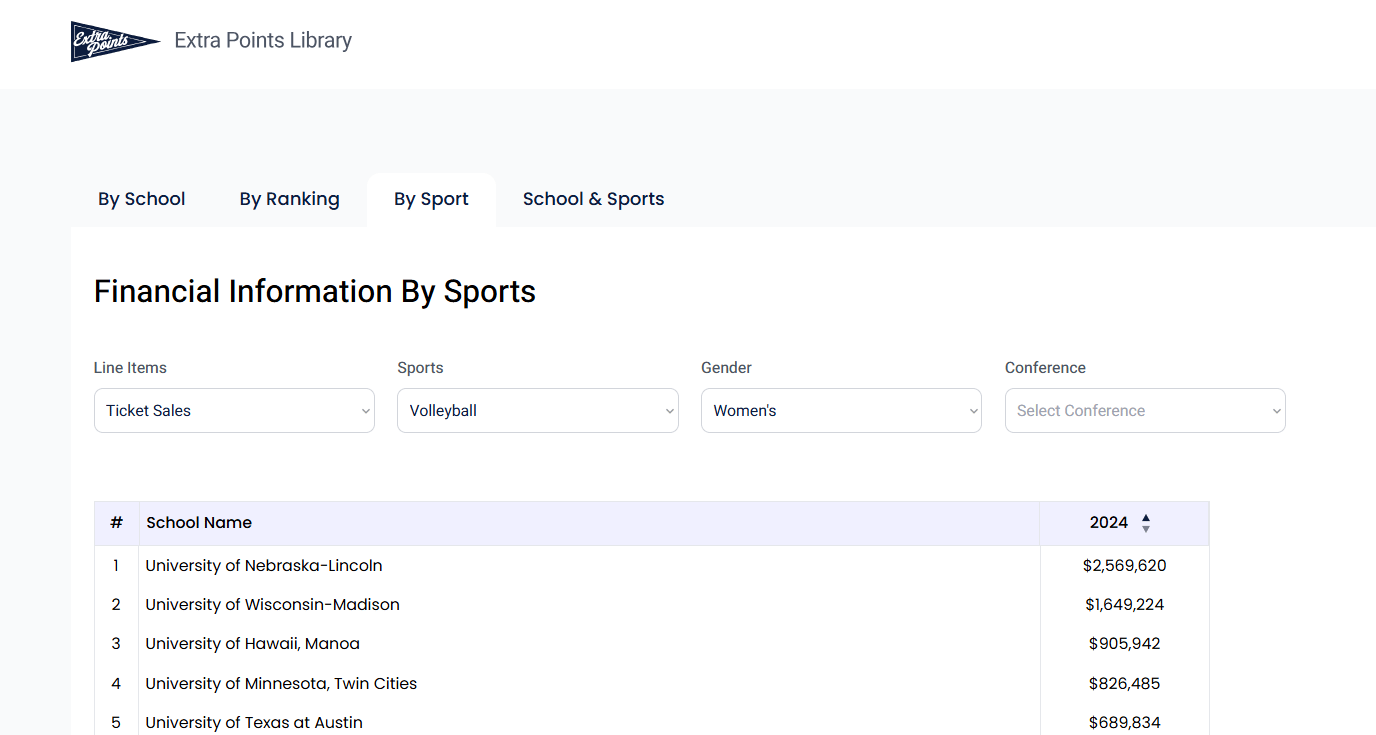Click the 2024 column header
Image resolution: width=1376 pixels, height=735 pixels.
coord(1124,523)
